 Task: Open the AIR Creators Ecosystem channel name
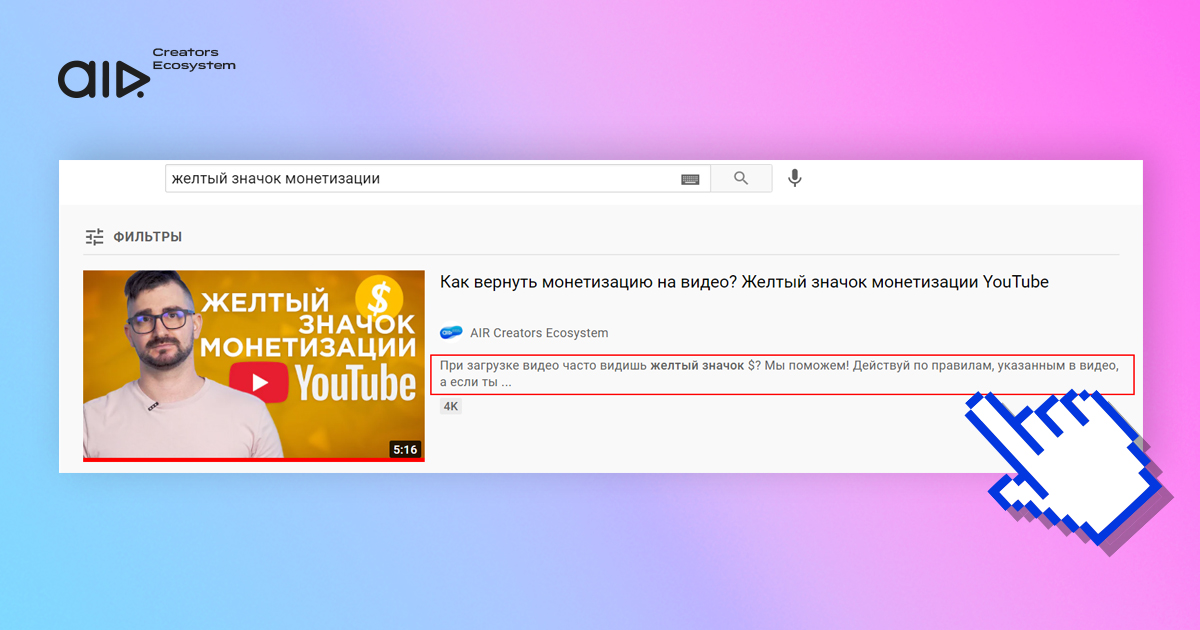(539, 333)
